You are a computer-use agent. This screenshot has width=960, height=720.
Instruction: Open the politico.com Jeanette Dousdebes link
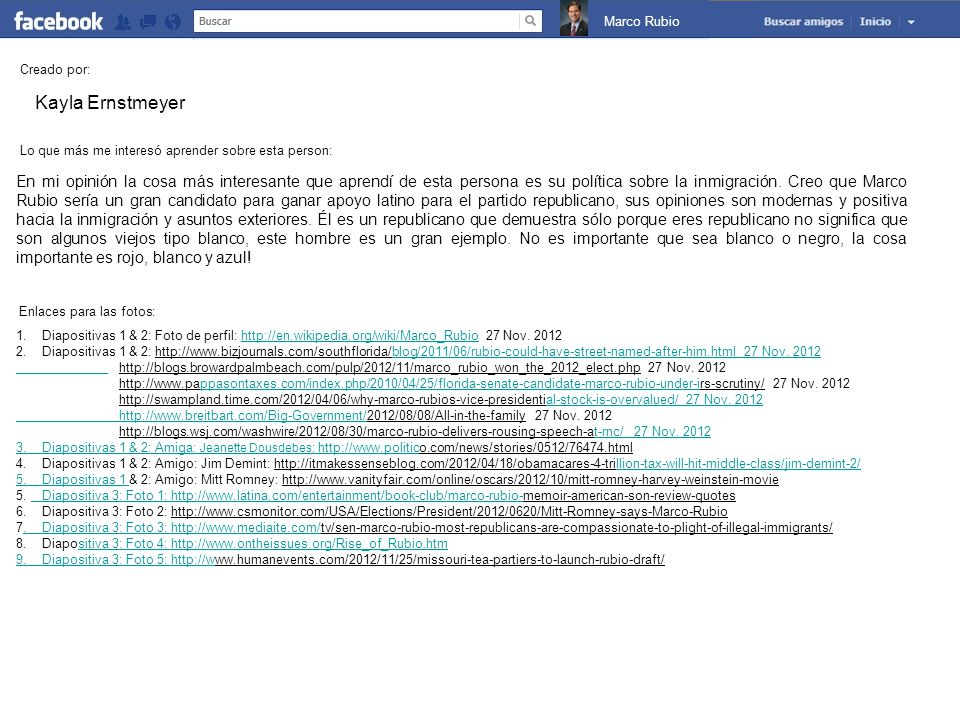tap(475, 448)
